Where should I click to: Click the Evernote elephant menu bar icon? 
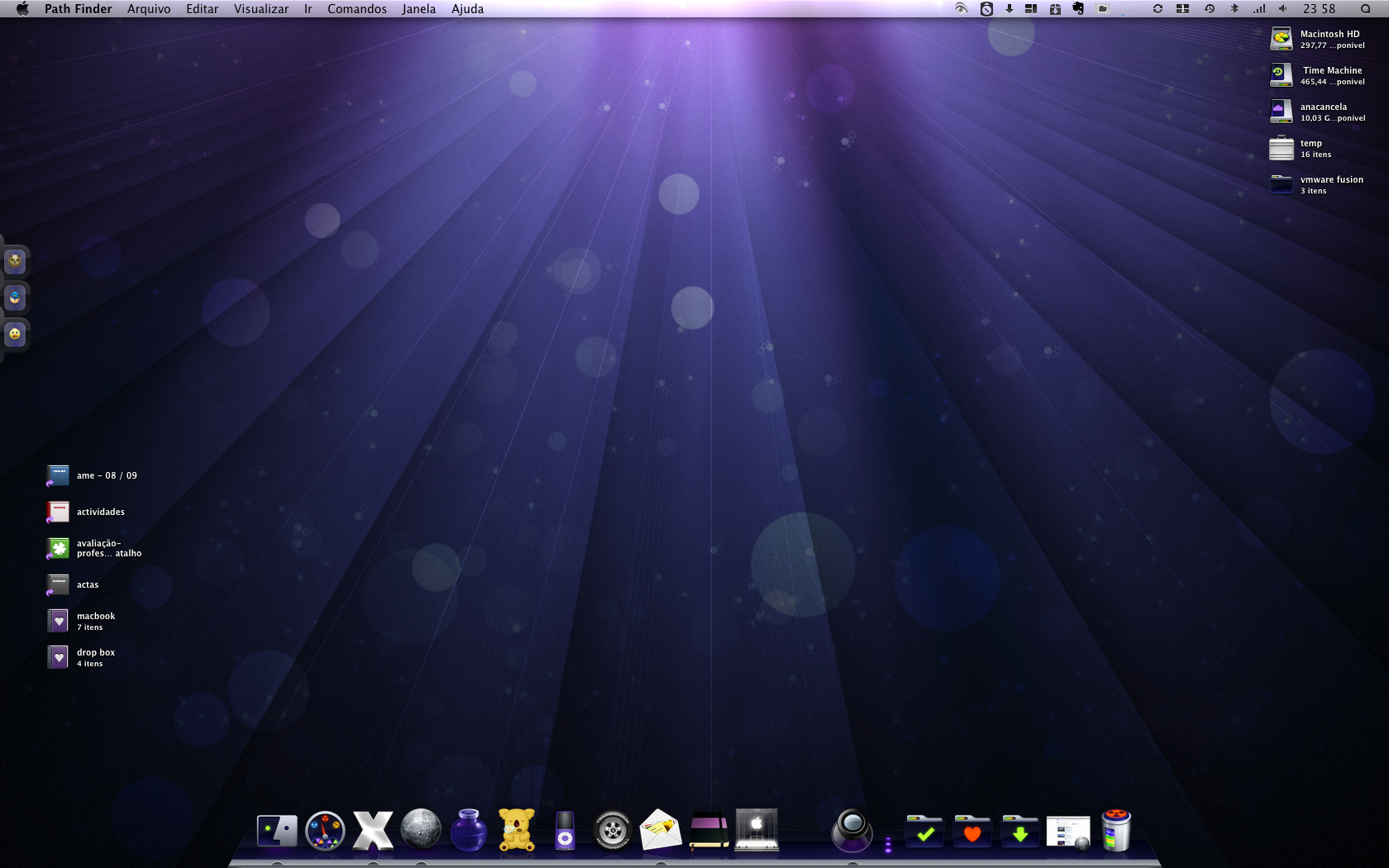click(x=1078, y=9)
